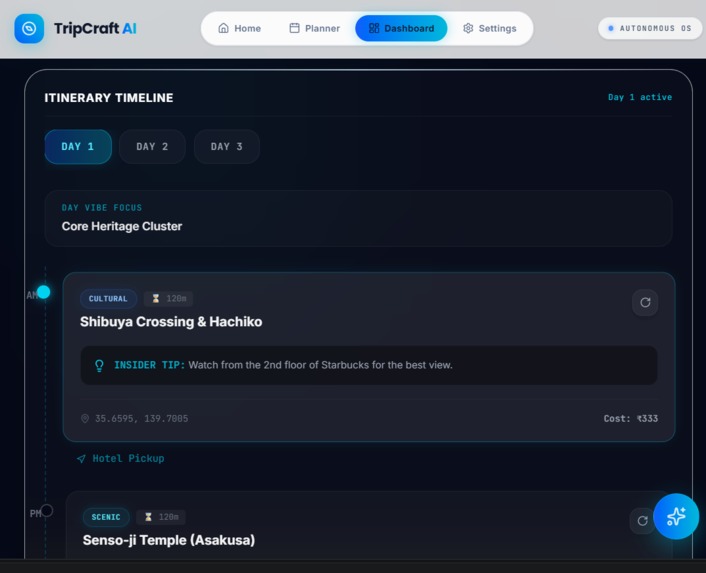706x573 pixels.
Task: Click the Insider Tip Starbucks text
Action: pyautogui.click(x=321, y=365)
